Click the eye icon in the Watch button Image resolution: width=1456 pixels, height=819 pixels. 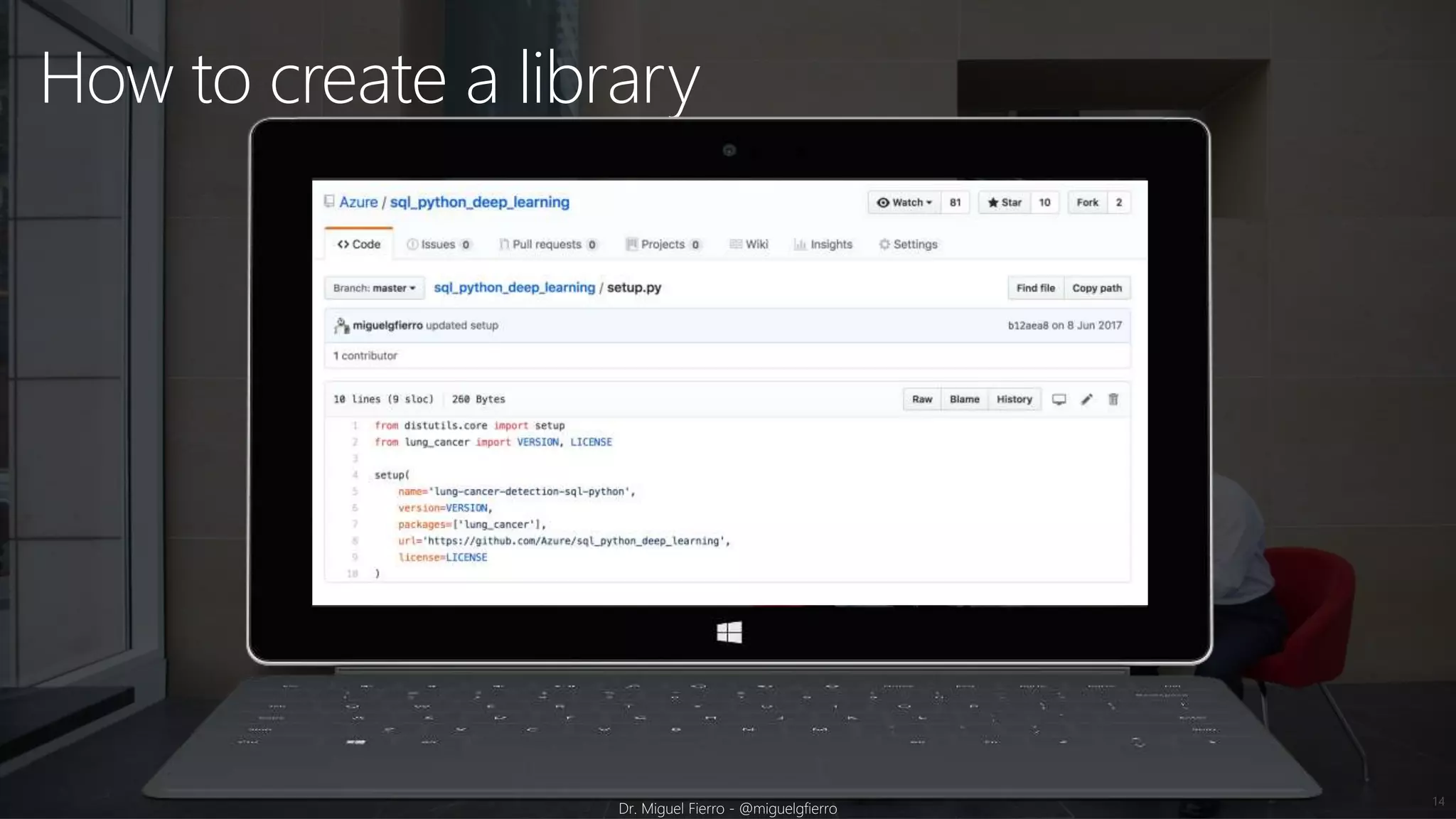pyautogui.click(x=883, y=203)
